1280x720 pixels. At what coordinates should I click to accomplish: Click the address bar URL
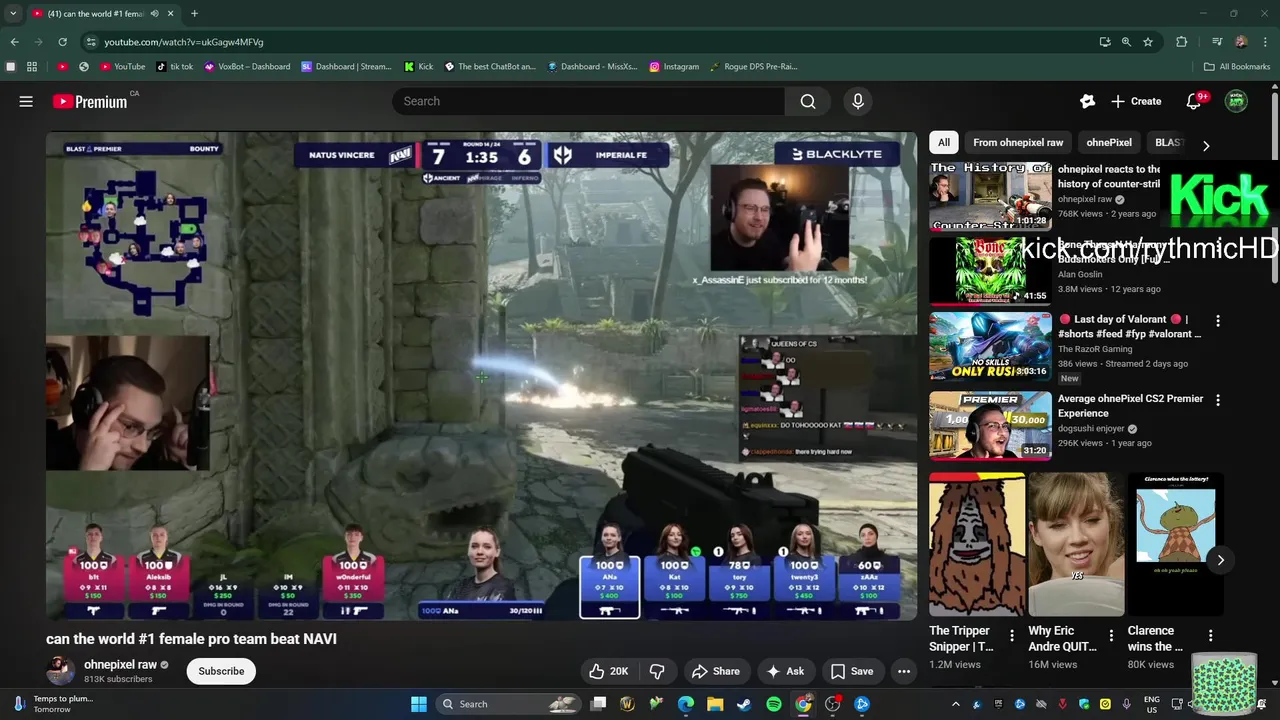184,42
